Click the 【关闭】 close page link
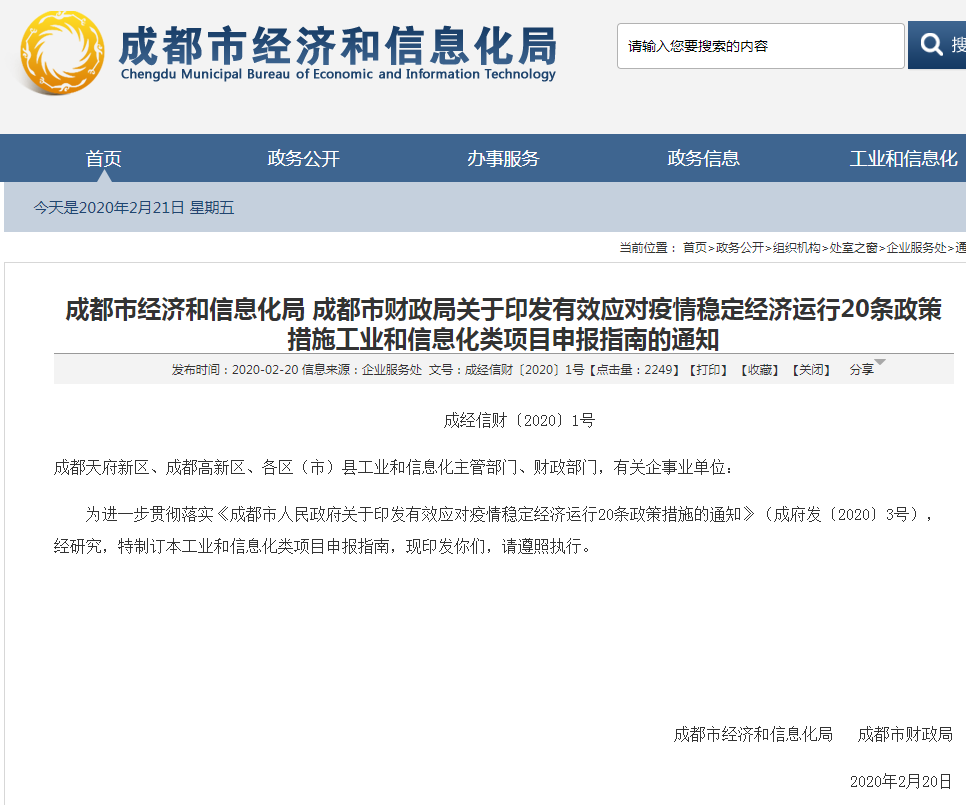The width and height of the screenshot is (966, 805). tap(811, 370)
